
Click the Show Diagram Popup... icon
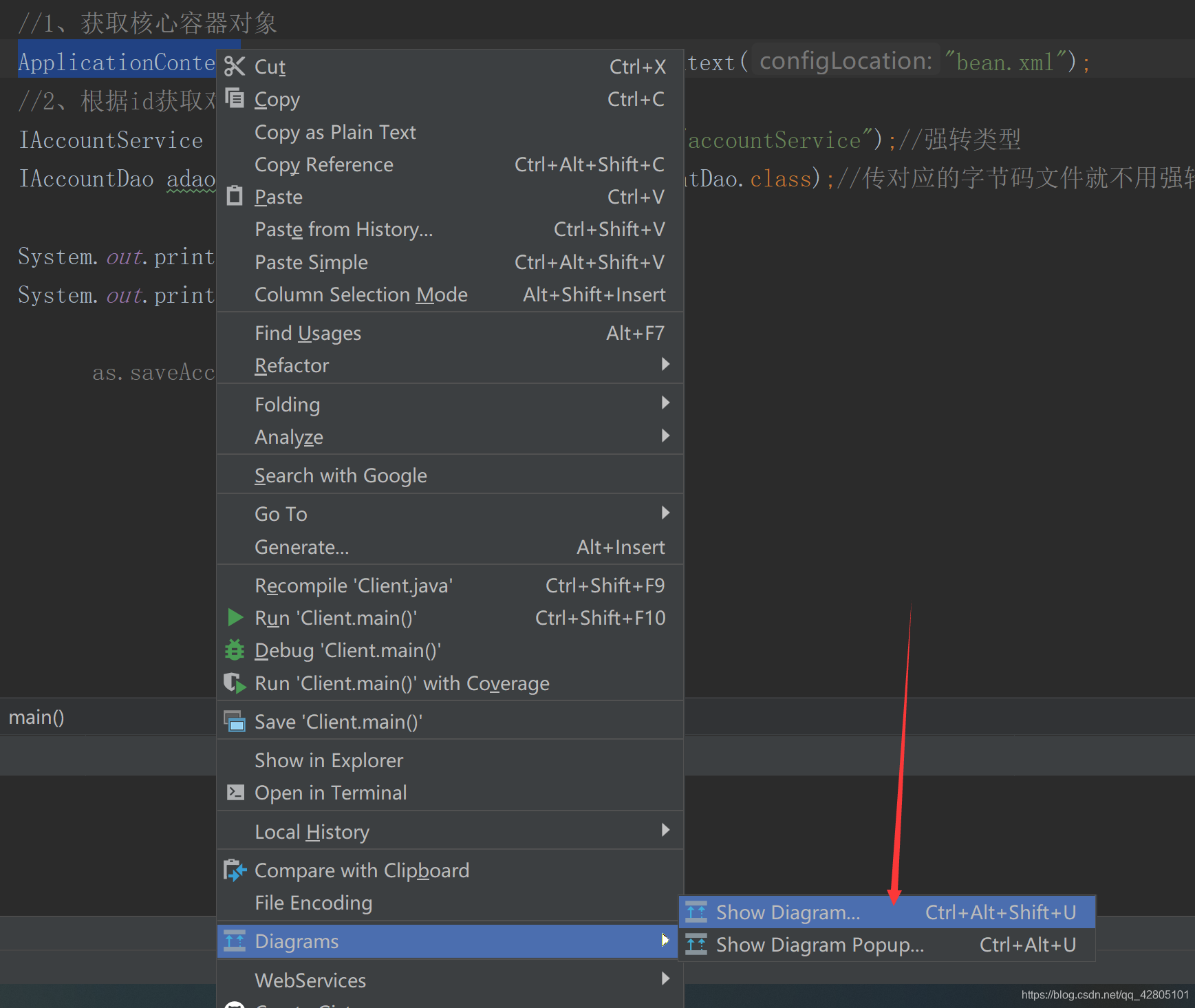696,944
